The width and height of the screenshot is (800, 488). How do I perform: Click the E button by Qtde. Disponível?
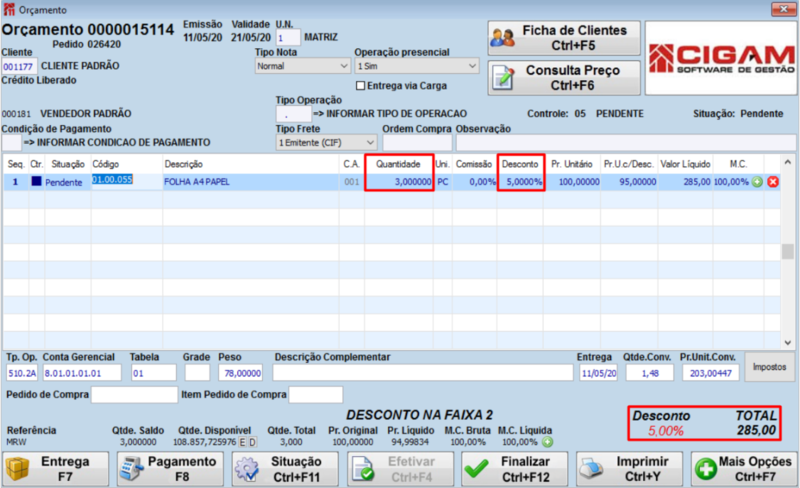242,443
